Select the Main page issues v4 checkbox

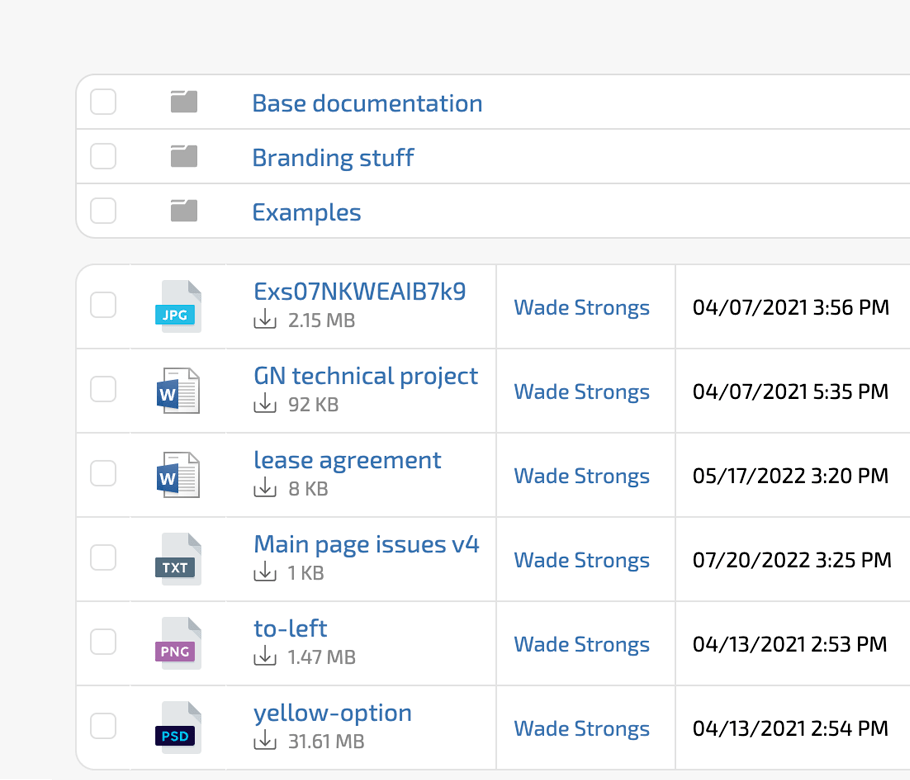click(103, 558)
